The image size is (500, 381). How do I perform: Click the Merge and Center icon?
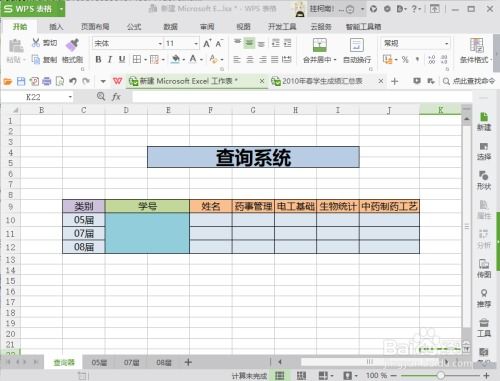click(319, 45)
